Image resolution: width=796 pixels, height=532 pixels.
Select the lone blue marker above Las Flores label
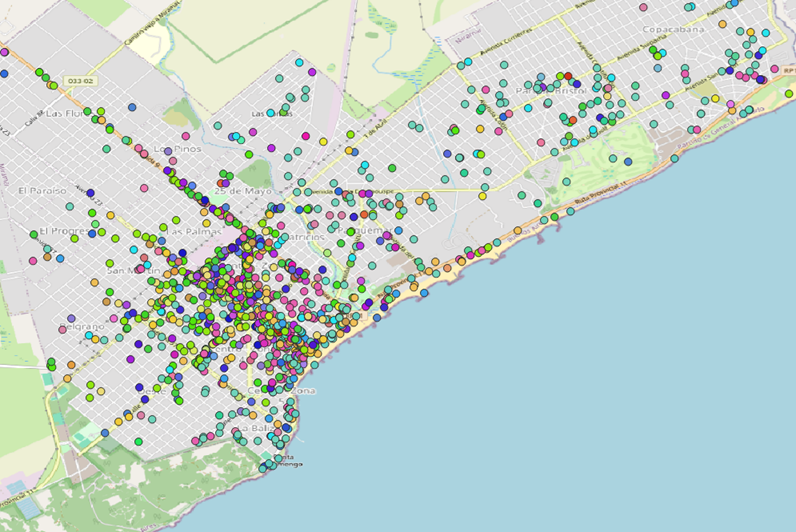[132, 107]
